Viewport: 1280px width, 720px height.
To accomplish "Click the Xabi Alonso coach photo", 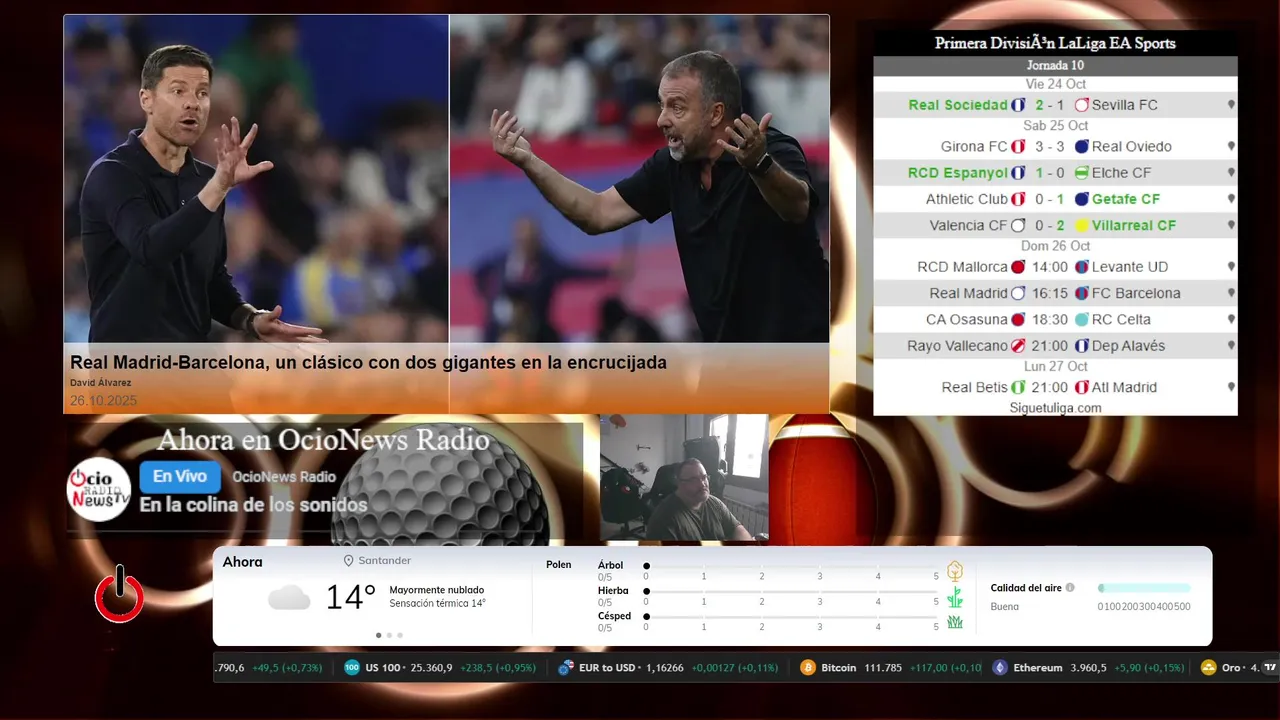I will 256,179.
